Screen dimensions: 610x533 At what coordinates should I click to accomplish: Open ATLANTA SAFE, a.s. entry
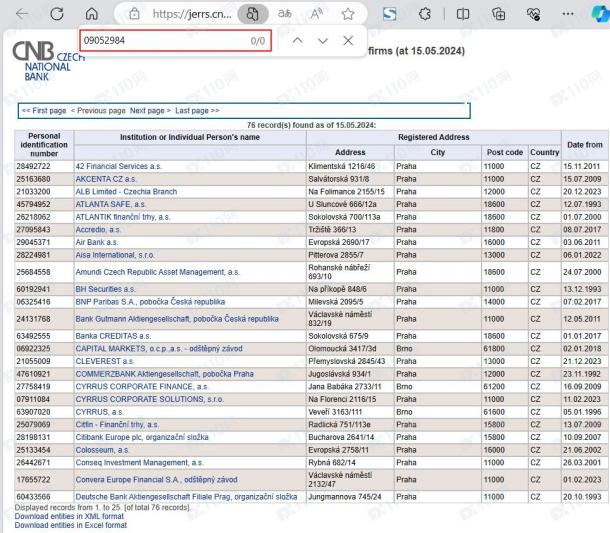[x=110, y=204]
